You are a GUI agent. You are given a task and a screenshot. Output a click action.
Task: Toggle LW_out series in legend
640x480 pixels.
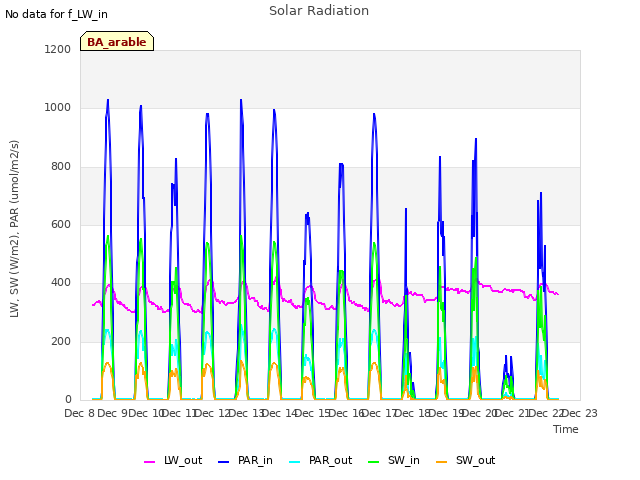click(173, 460)
